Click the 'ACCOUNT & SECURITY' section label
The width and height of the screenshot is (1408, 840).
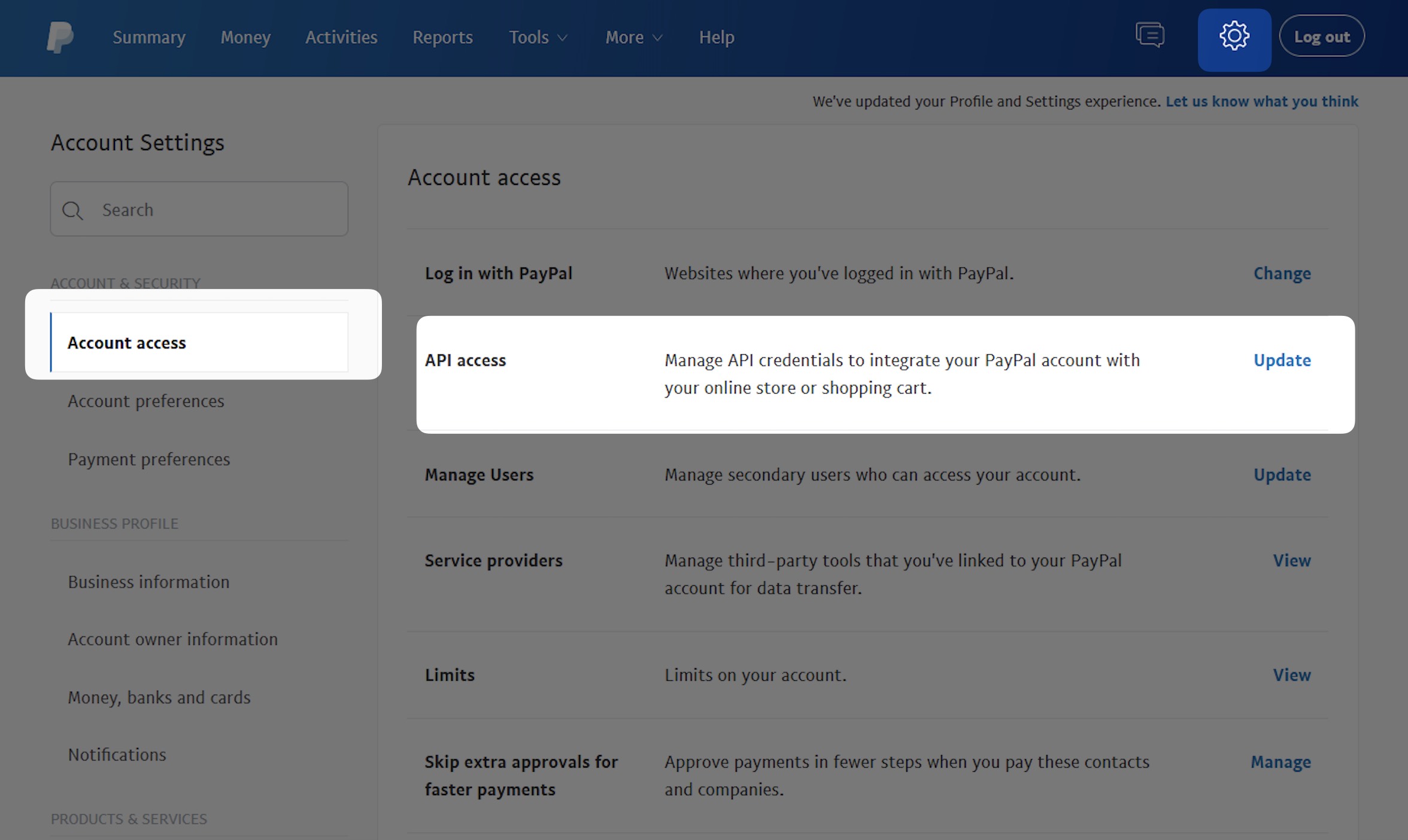[x=126, y=283]
